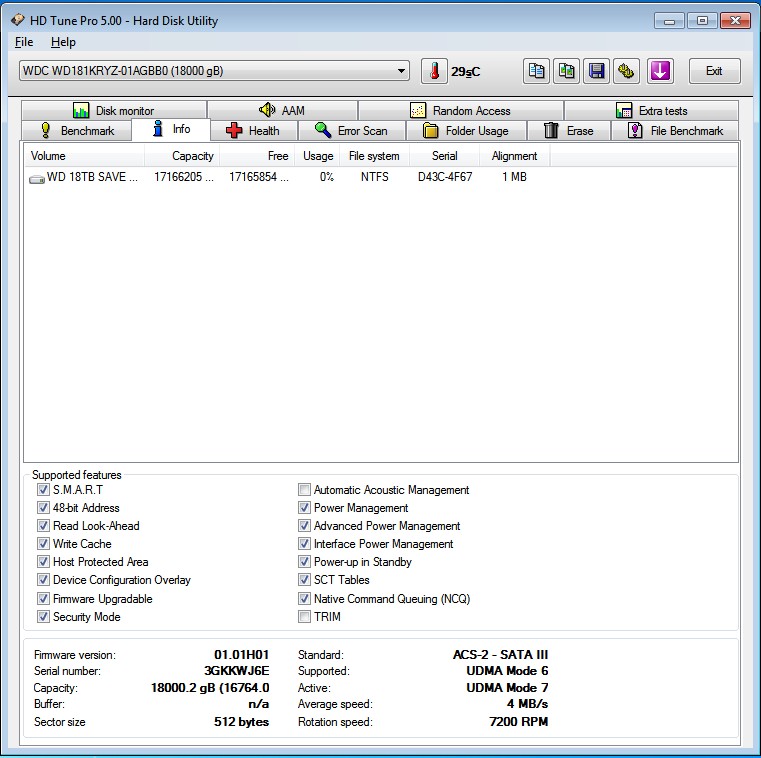Toggle the Security Mode checkbox
Screen dimensions: 761x758
pyautogui.click(x=43, y=616)
